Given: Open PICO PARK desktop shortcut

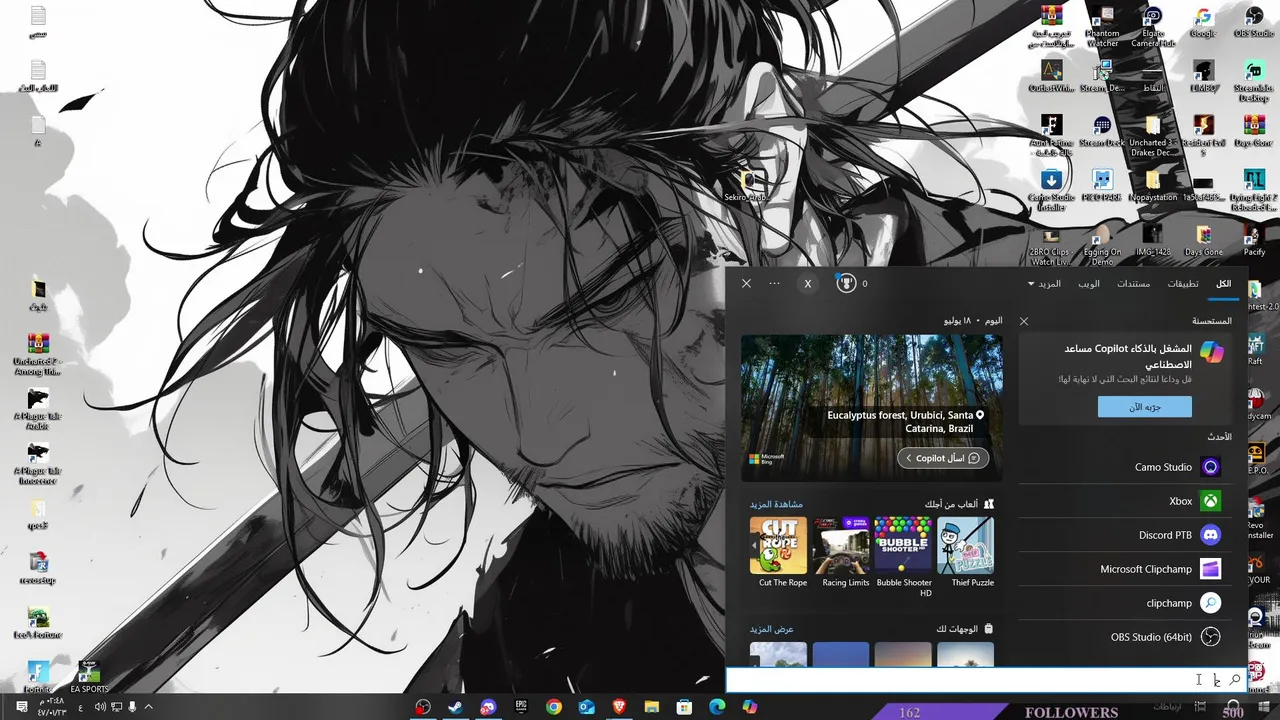Looking at the screenshot, I should pyautogui.click(x=1102, y=185).
